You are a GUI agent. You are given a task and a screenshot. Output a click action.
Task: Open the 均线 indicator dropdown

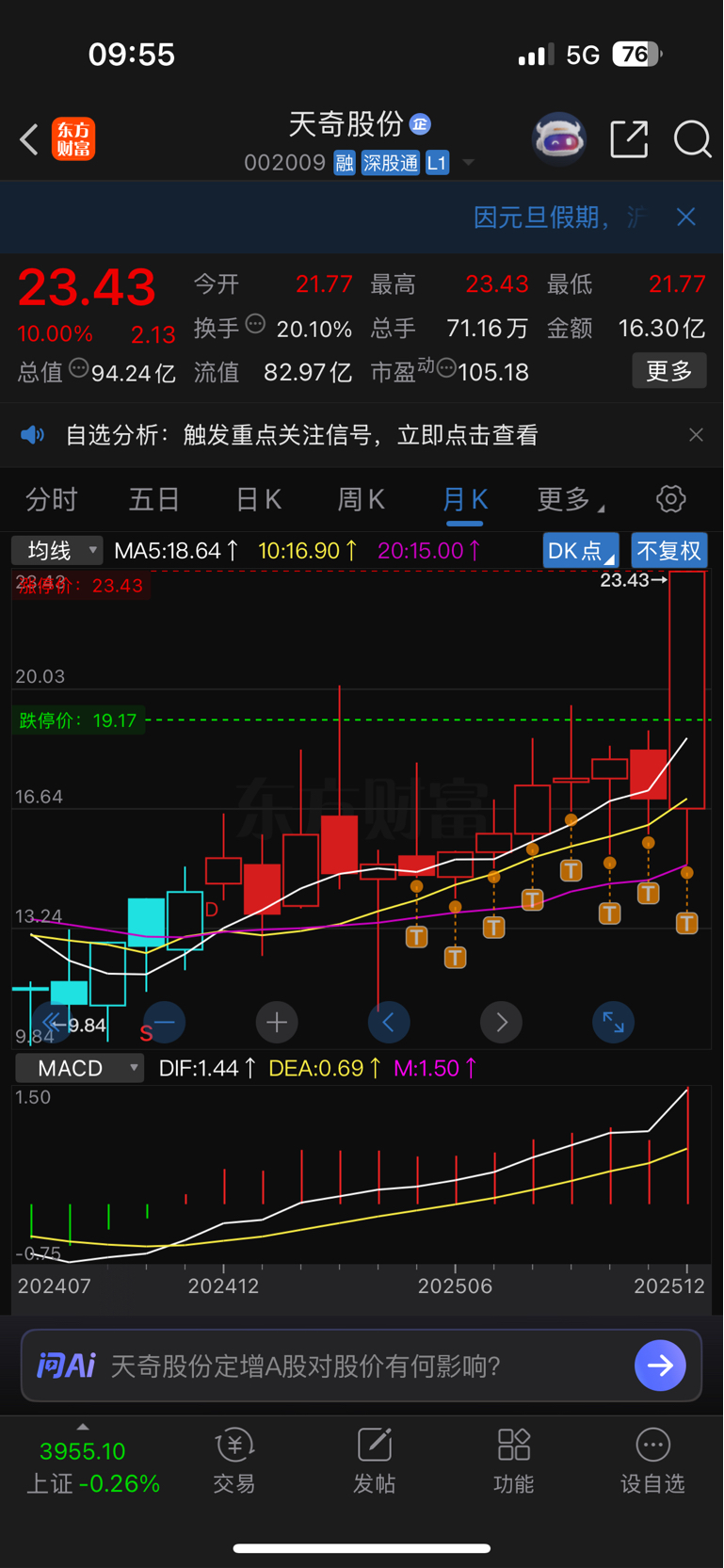(57, 550)
